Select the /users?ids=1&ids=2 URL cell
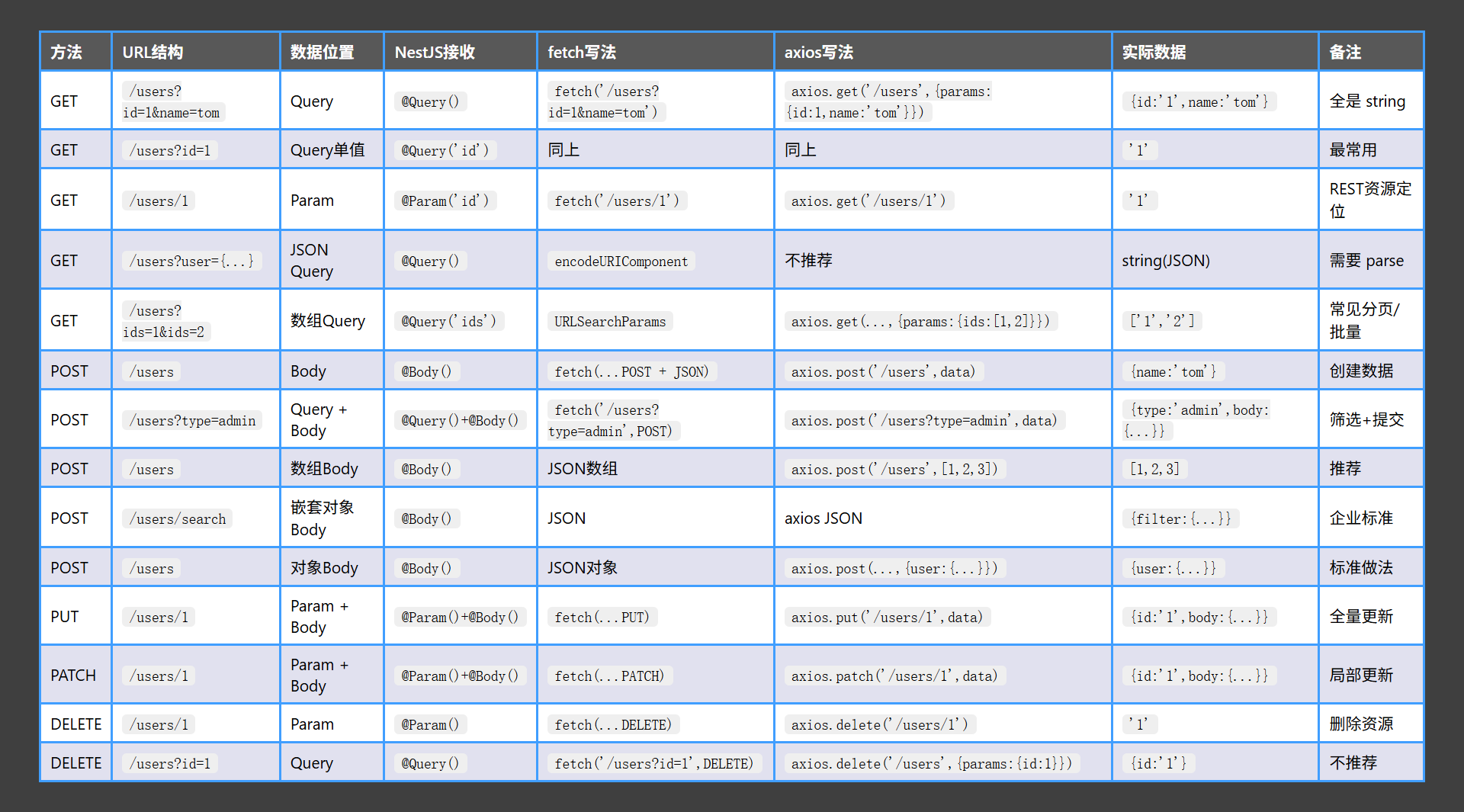Image resolution: width=1464 pixels, height=812 pixels. 196,321
